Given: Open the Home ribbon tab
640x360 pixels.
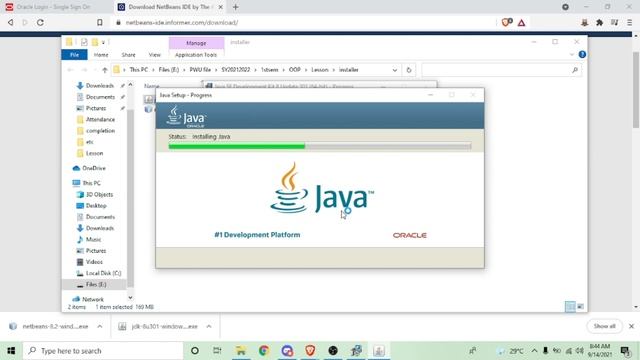Looking at the screenshot, I should tap(101, 55).
